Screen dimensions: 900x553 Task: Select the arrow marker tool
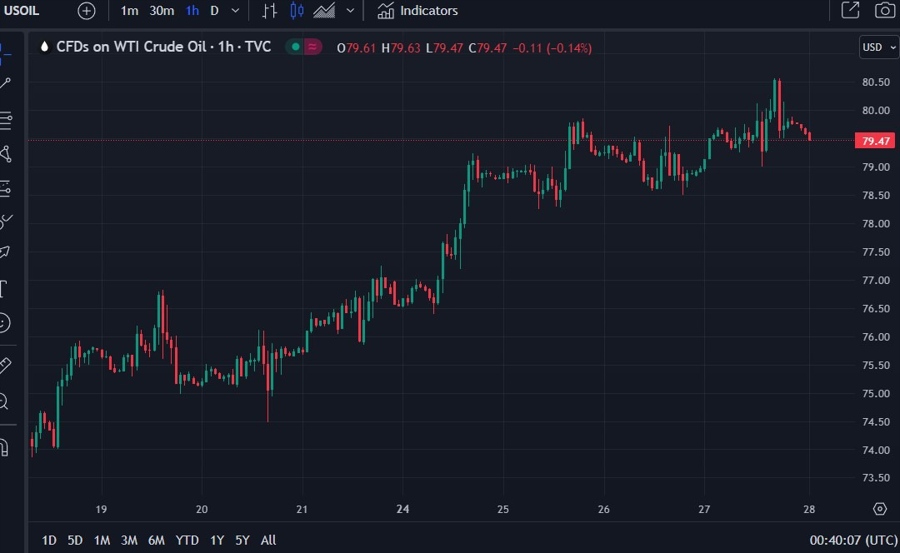(5, 252)
